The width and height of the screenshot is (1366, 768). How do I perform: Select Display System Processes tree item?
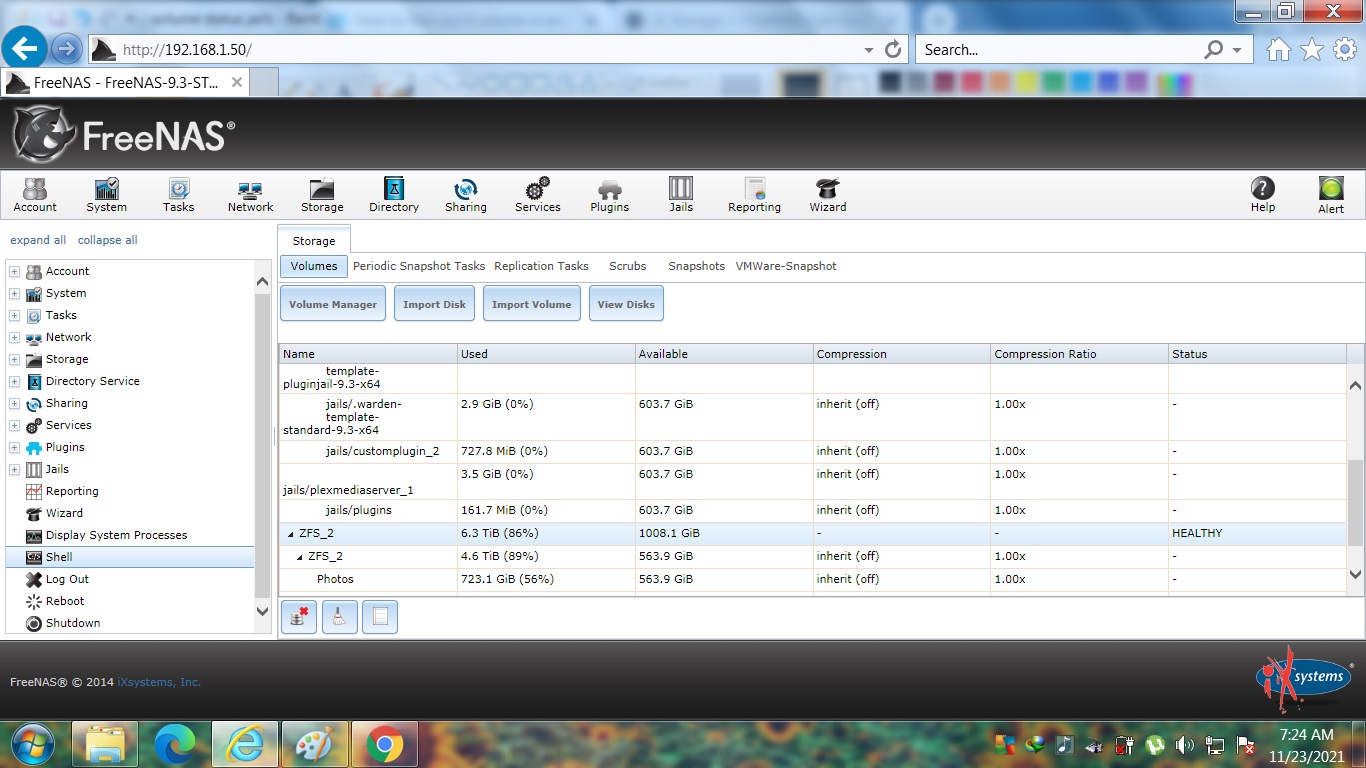point(116,535)
